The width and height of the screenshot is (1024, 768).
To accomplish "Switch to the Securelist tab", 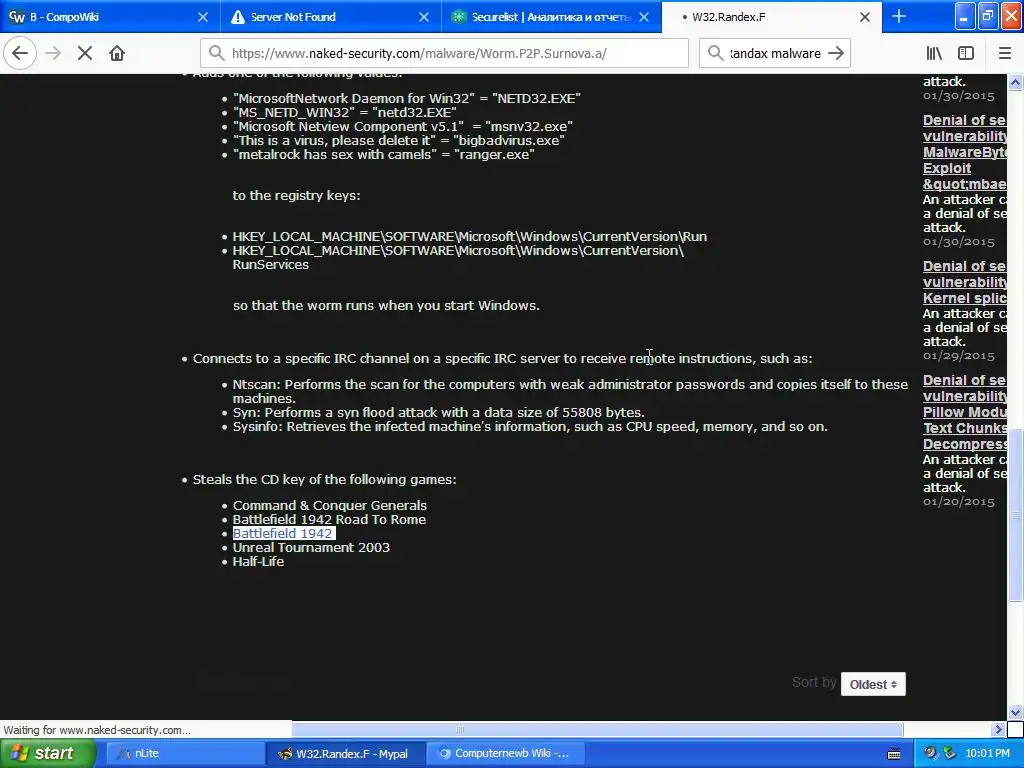I will (551, 17).
